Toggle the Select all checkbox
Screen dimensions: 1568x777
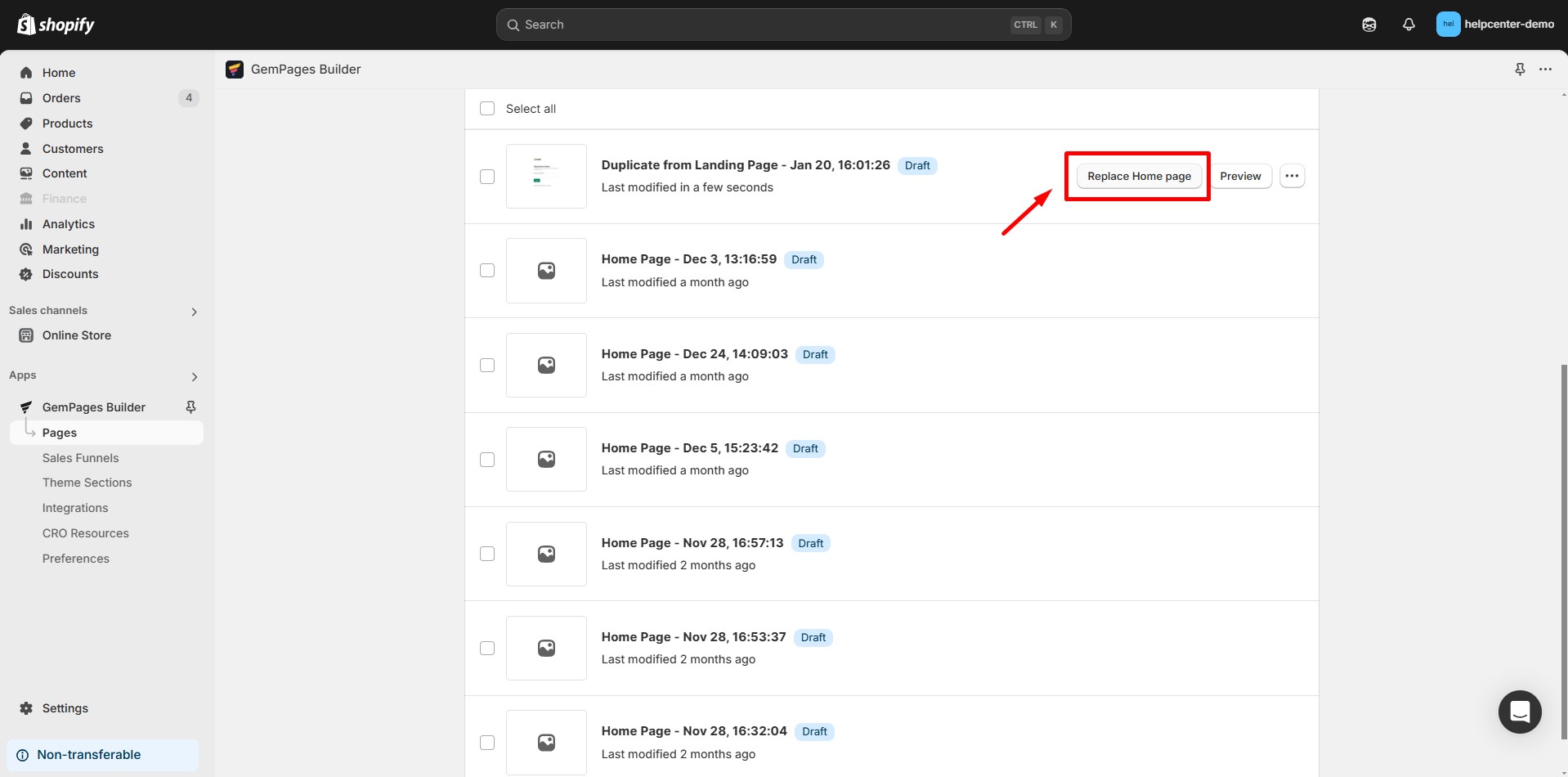click(x=486, y=108)
